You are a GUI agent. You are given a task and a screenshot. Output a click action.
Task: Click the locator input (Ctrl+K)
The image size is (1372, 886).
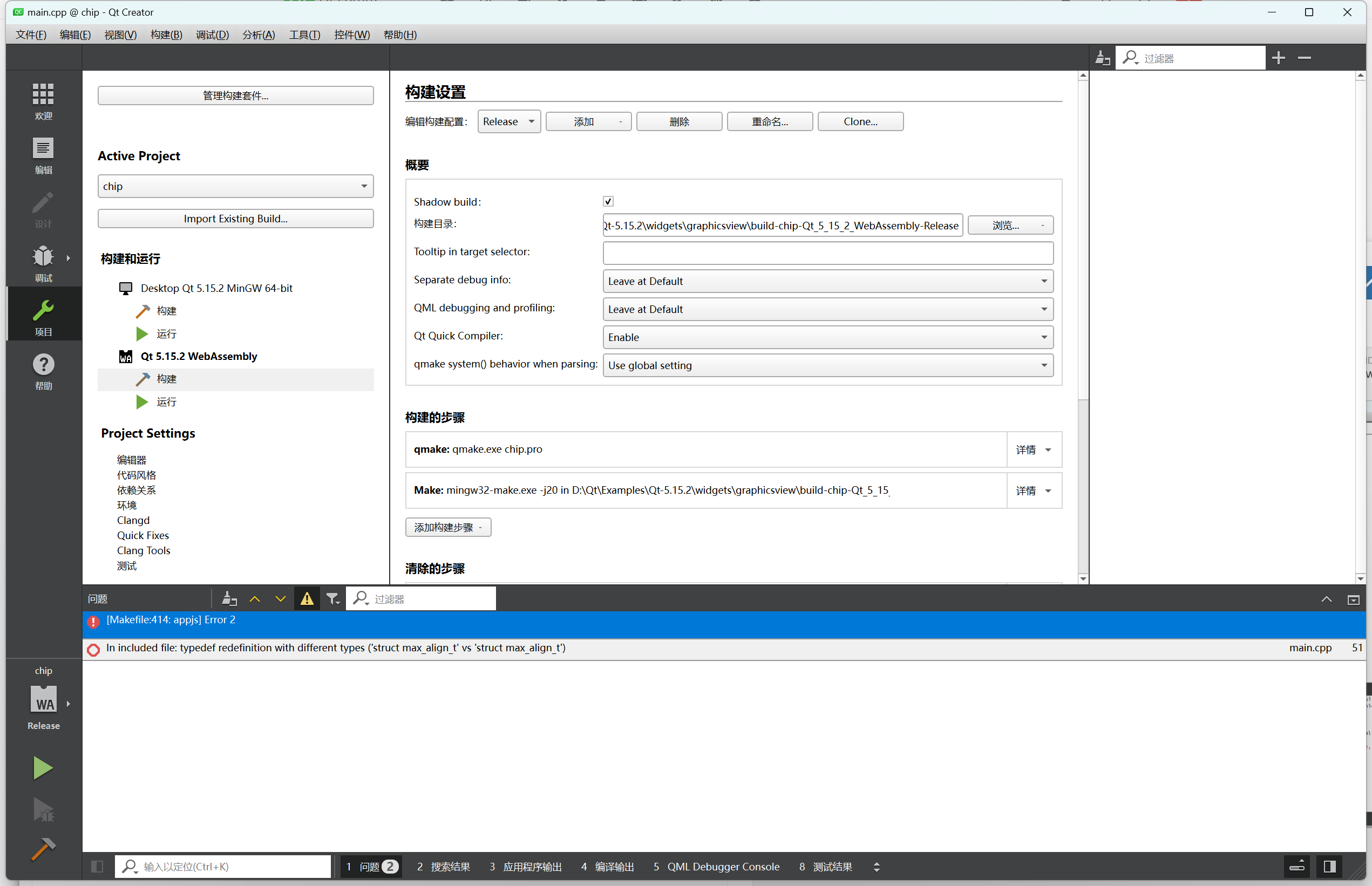click(x=223, y=867)
